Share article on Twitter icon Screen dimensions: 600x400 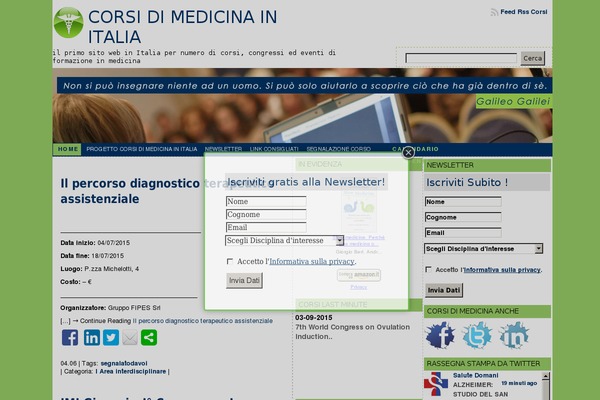point(111,338)
